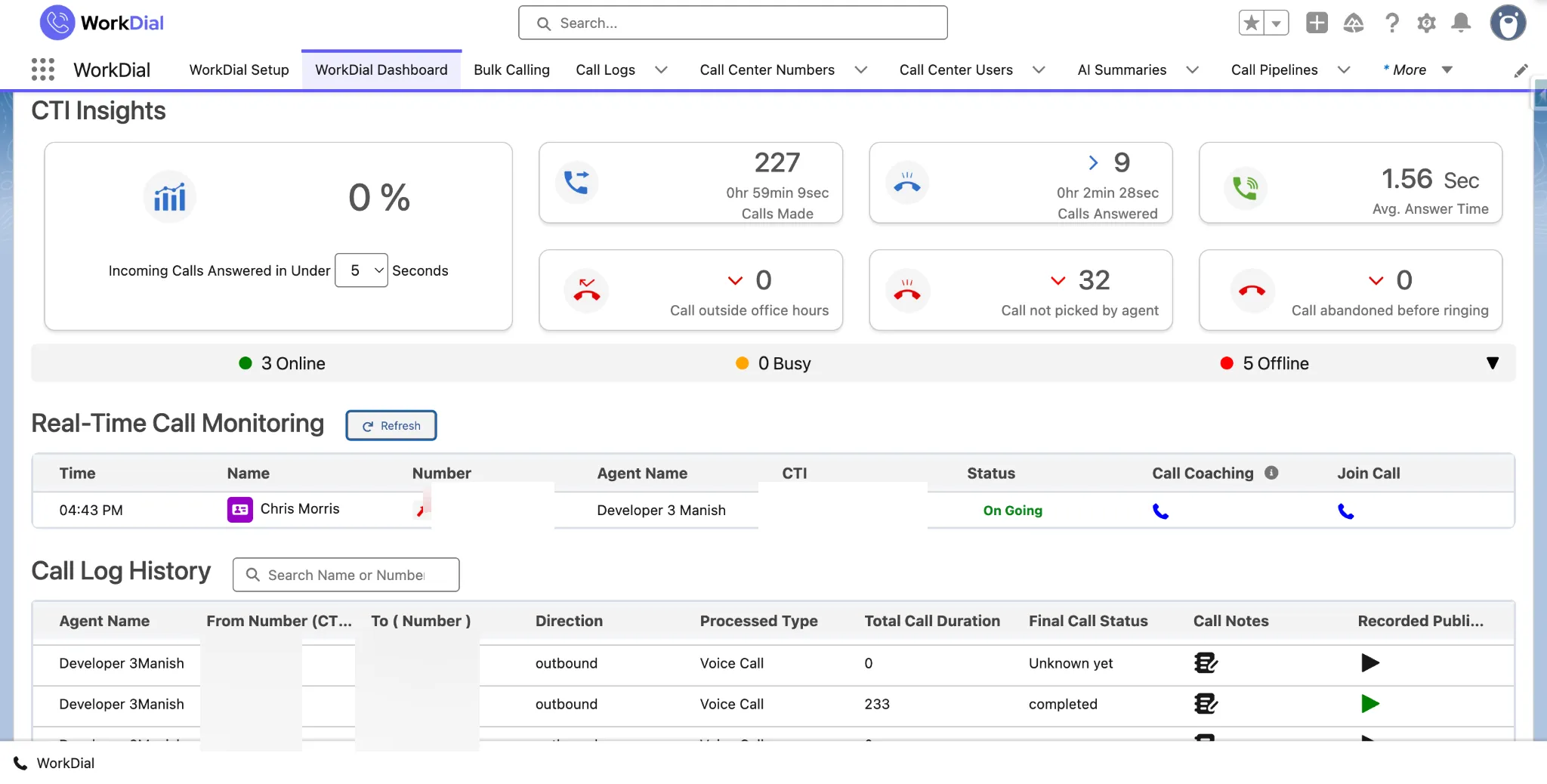Play recording of the Unknown yet call

[x=1369, y=663]
